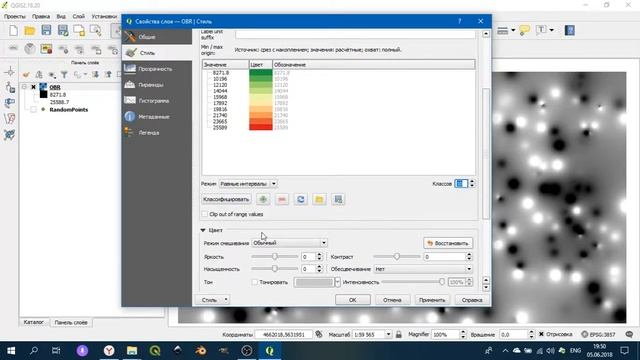Open the Yandex browser taskbar icon
The height and width of the screenshot is (360, 640).
[x=109, y=351]
